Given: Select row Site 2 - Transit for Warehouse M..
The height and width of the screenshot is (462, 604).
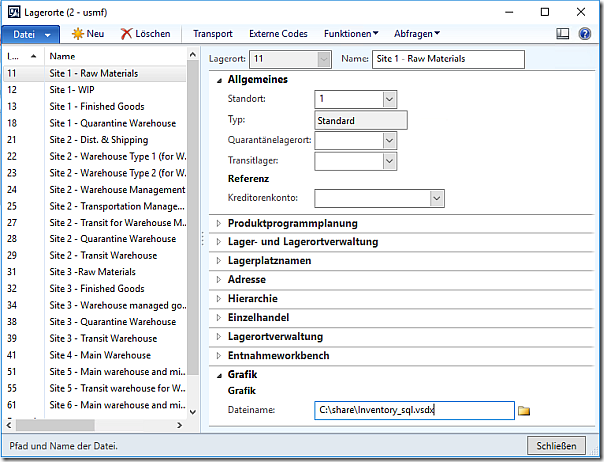Looking at the screenshot, I should [95, 223].
